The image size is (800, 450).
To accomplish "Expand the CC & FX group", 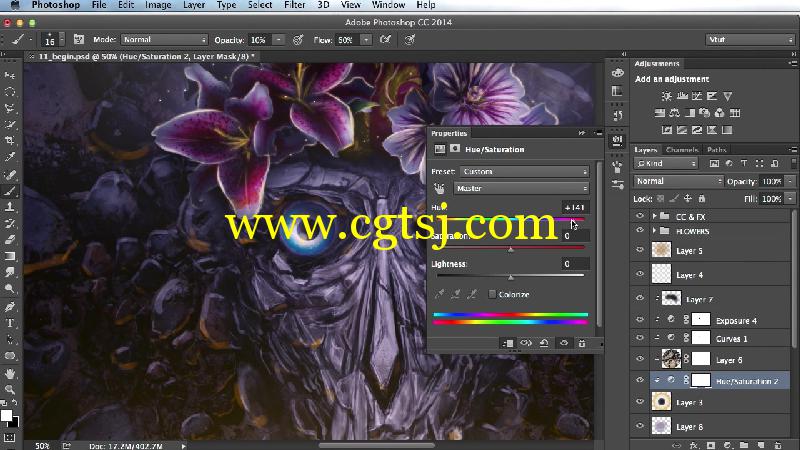I will pyautogui.click(x=654, y=216).
